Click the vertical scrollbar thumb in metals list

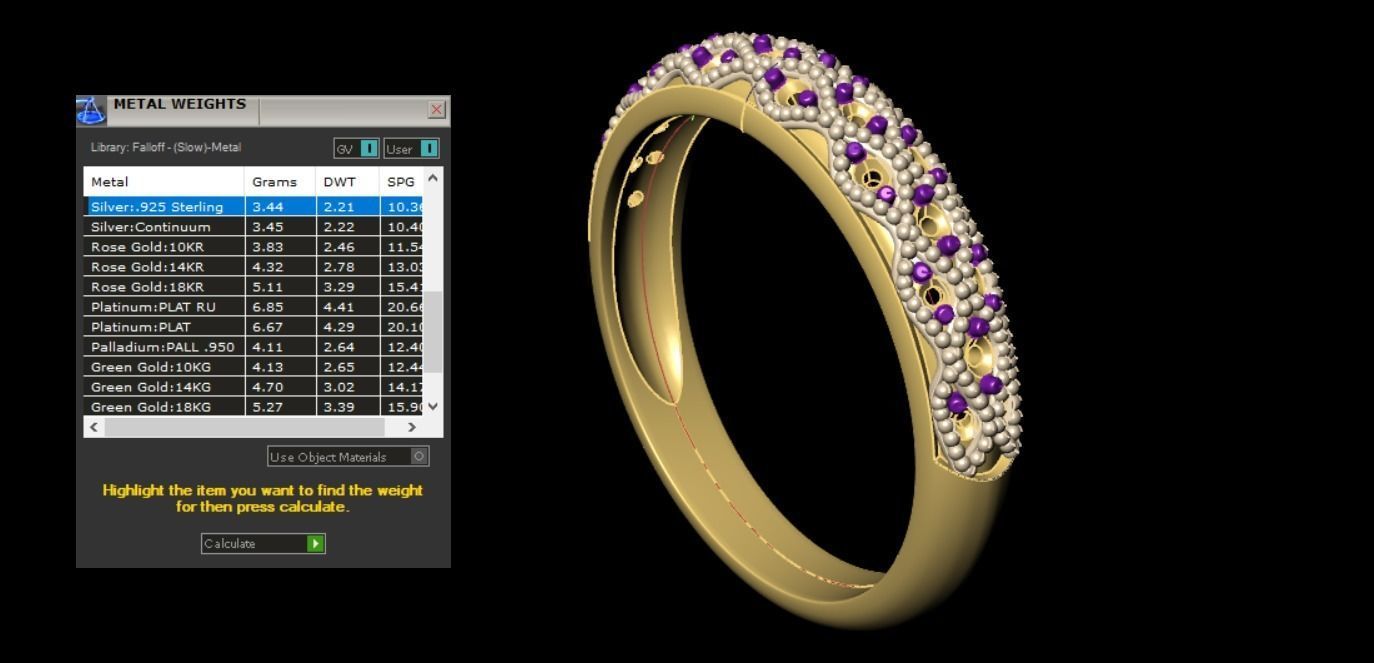(433, 331)
